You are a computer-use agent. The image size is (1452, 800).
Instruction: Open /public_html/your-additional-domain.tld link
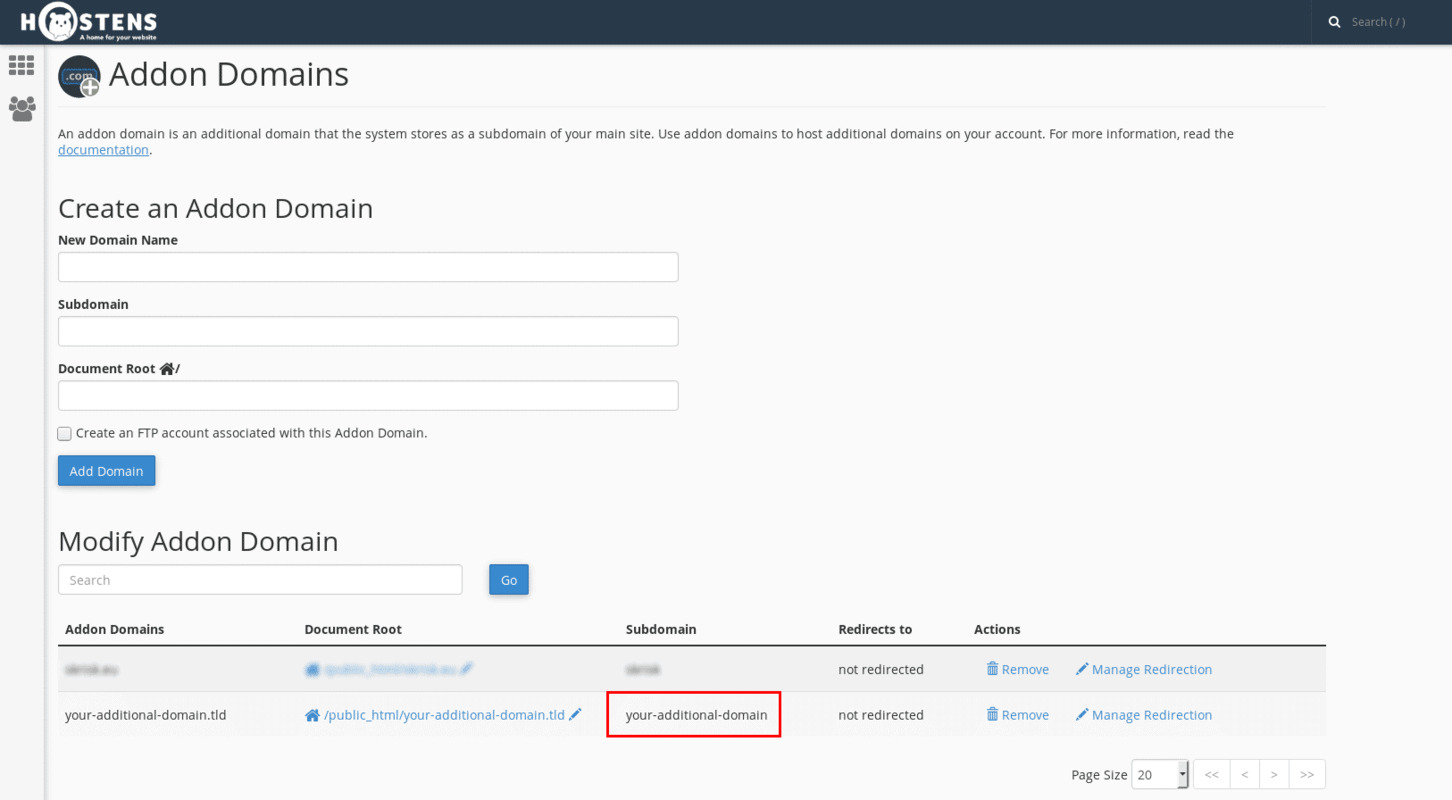click(x=444, y=715)
